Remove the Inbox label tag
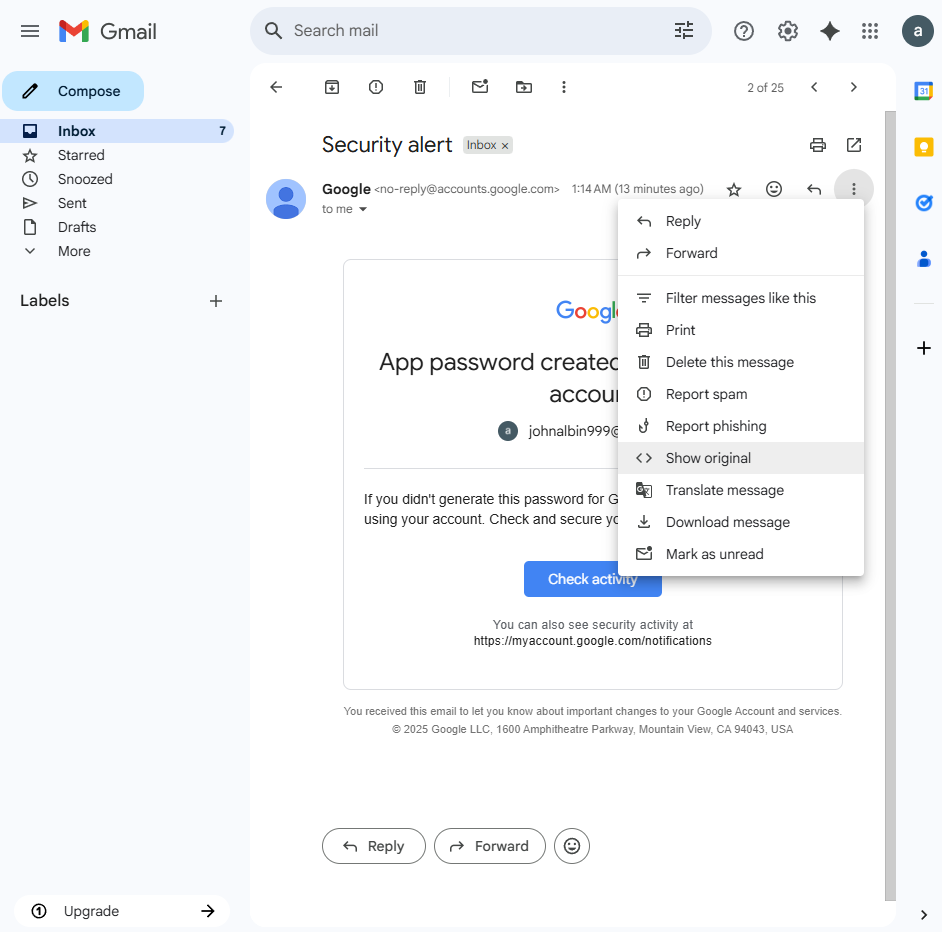The width and height of the screenshot is (942, 932). pos(505,145)
